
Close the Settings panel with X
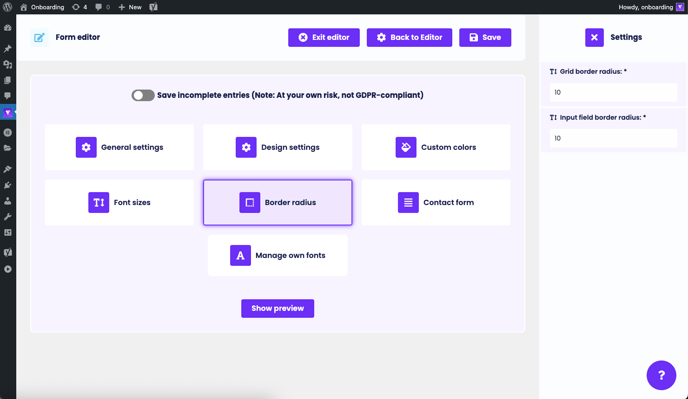pyautogui.click(x=594, y=37)
